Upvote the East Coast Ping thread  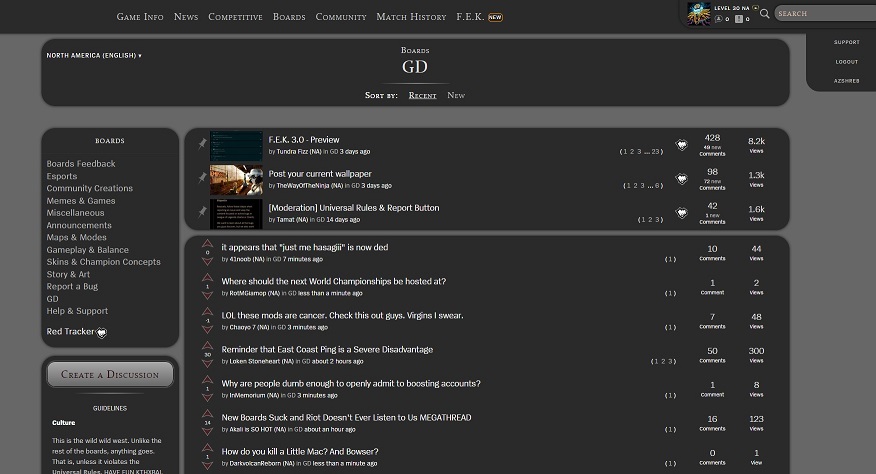click(207, 345)
